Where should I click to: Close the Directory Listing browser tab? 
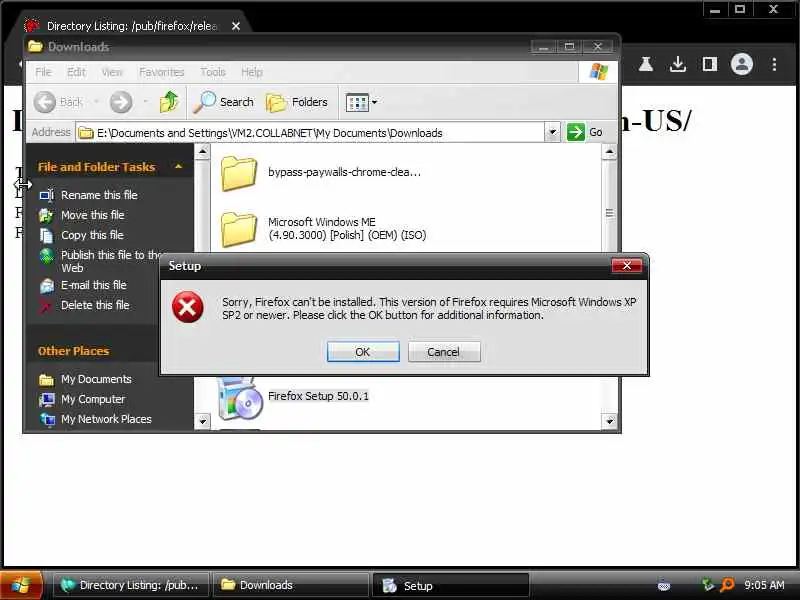[236, 26]
